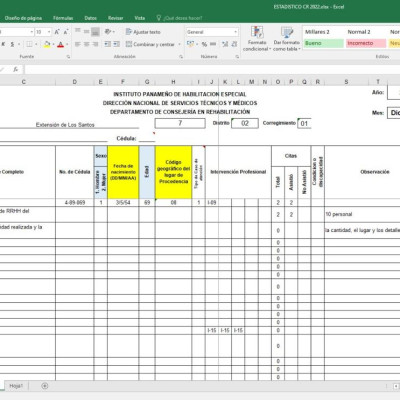Click the text orientation icon

pos(108,32)
